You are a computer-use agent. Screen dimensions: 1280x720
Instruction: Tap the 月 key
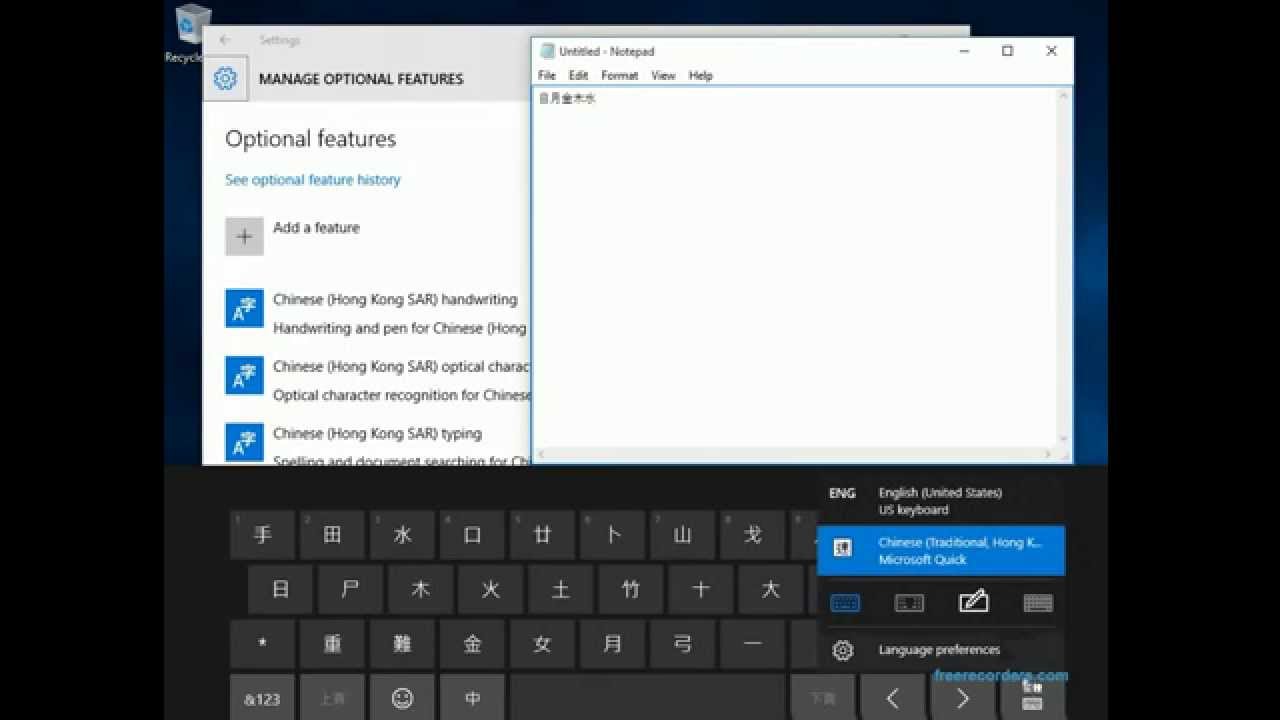tap(612, 644)
